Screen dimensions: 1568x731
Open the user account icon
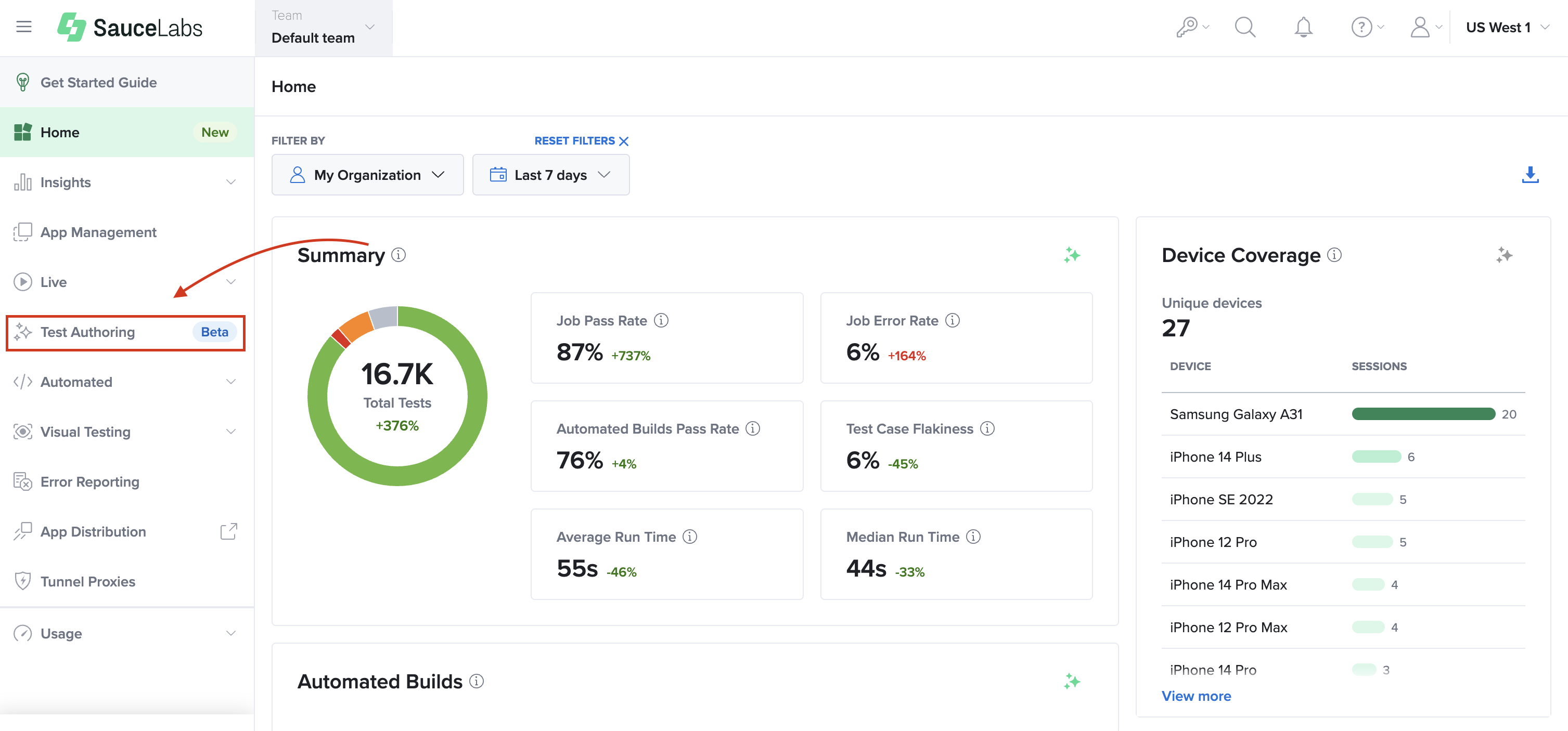[1420, 27]
